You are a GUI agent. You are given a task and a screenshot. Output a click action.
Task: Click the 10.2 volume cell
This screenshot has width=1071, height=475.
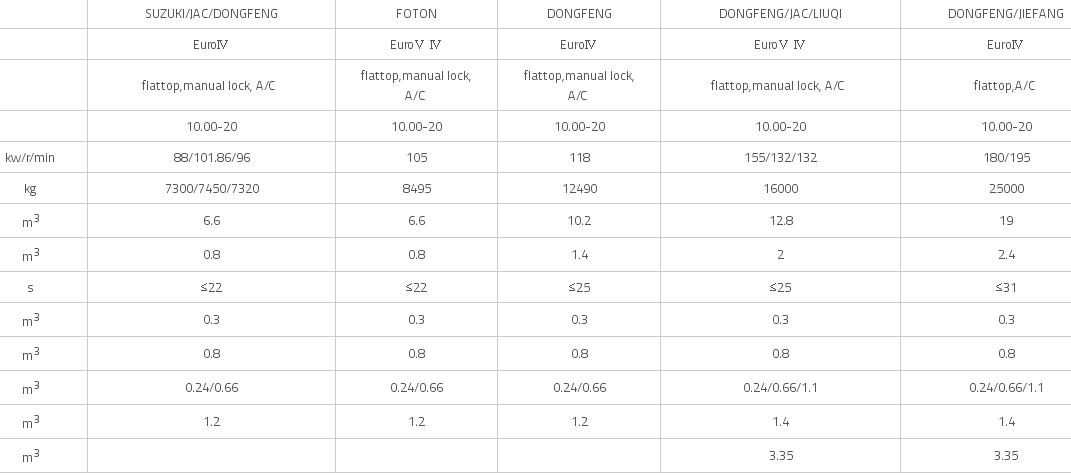579,221
